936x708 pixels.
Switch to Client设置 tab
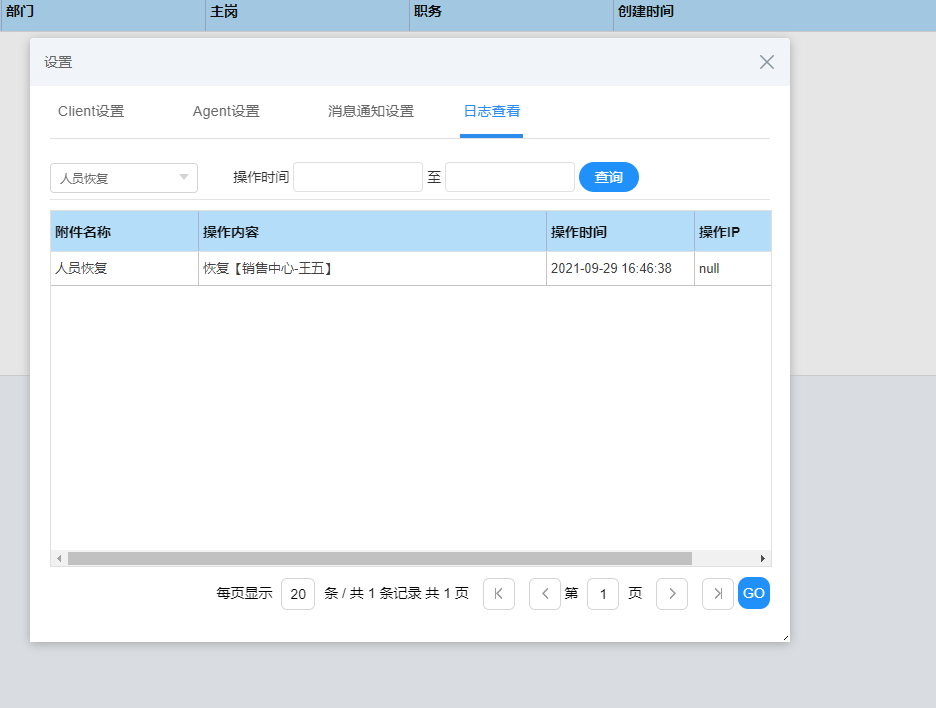point(91,112)
